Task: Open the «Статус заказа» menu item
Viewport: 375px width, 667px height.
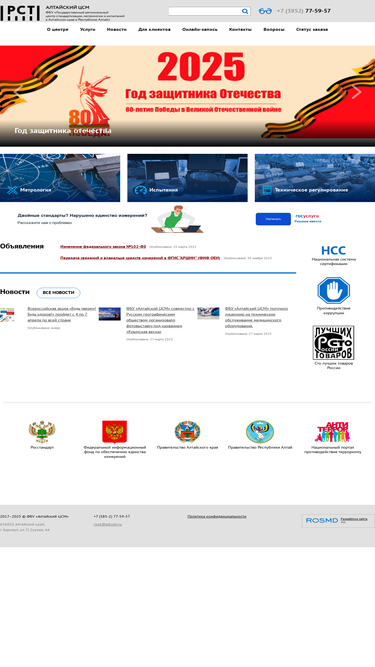Action: click(312, 29)
